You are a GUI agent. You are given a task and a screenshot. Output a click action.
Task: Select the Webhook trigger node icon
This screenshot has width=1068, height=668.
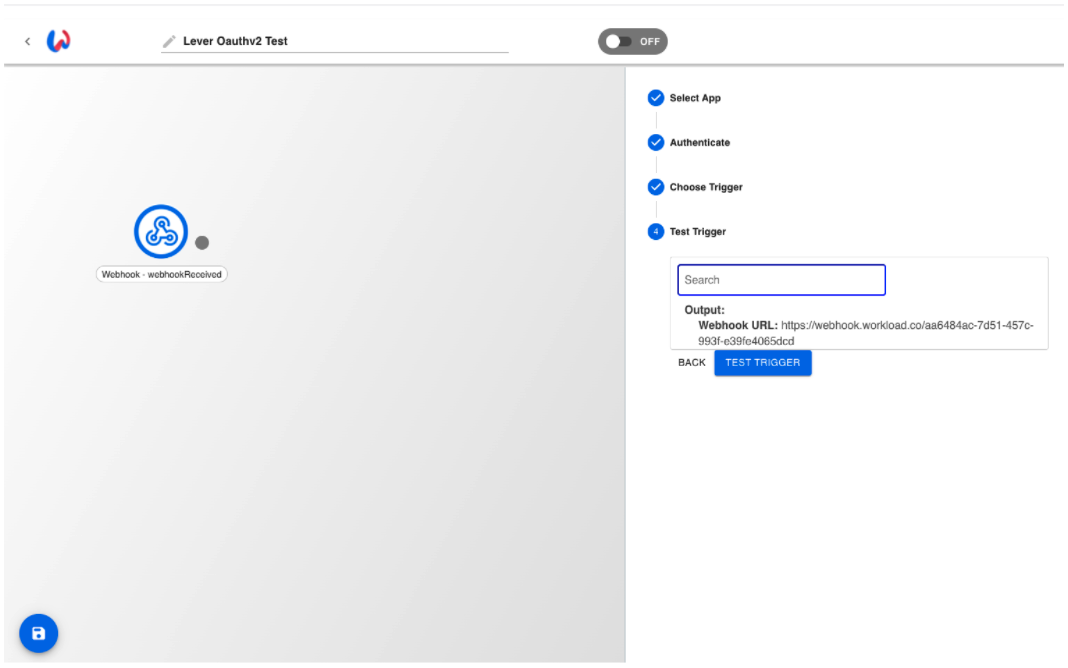click(160, 231)
